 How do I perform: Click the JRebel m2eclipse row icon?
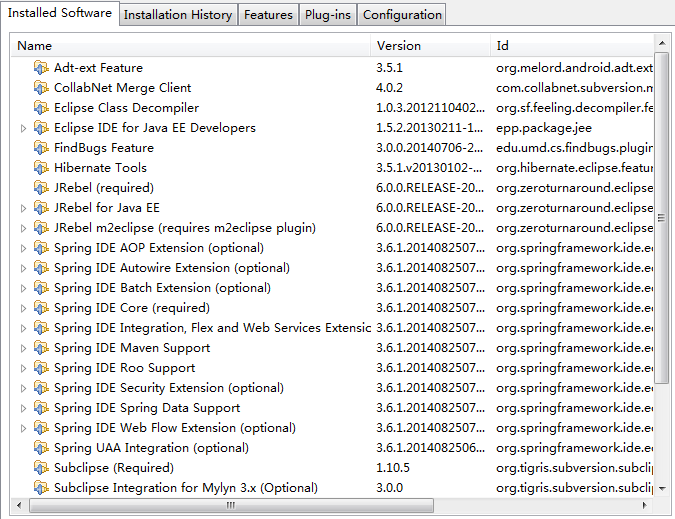coord(41,228)
